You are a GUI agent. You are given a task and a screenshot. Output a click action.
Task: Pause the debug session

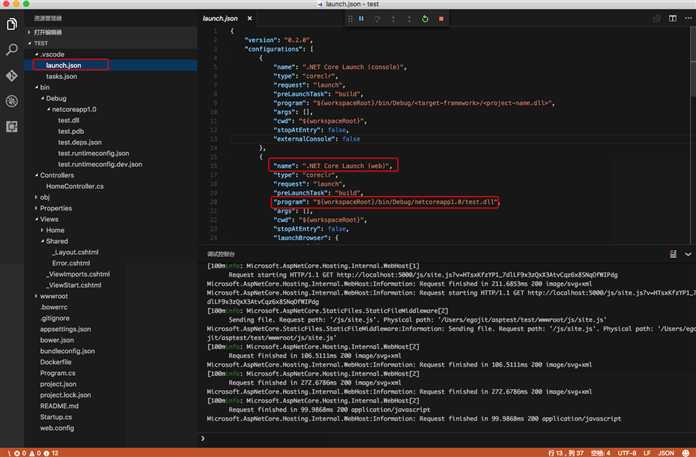pyautogui.click(x=360, y=19)
